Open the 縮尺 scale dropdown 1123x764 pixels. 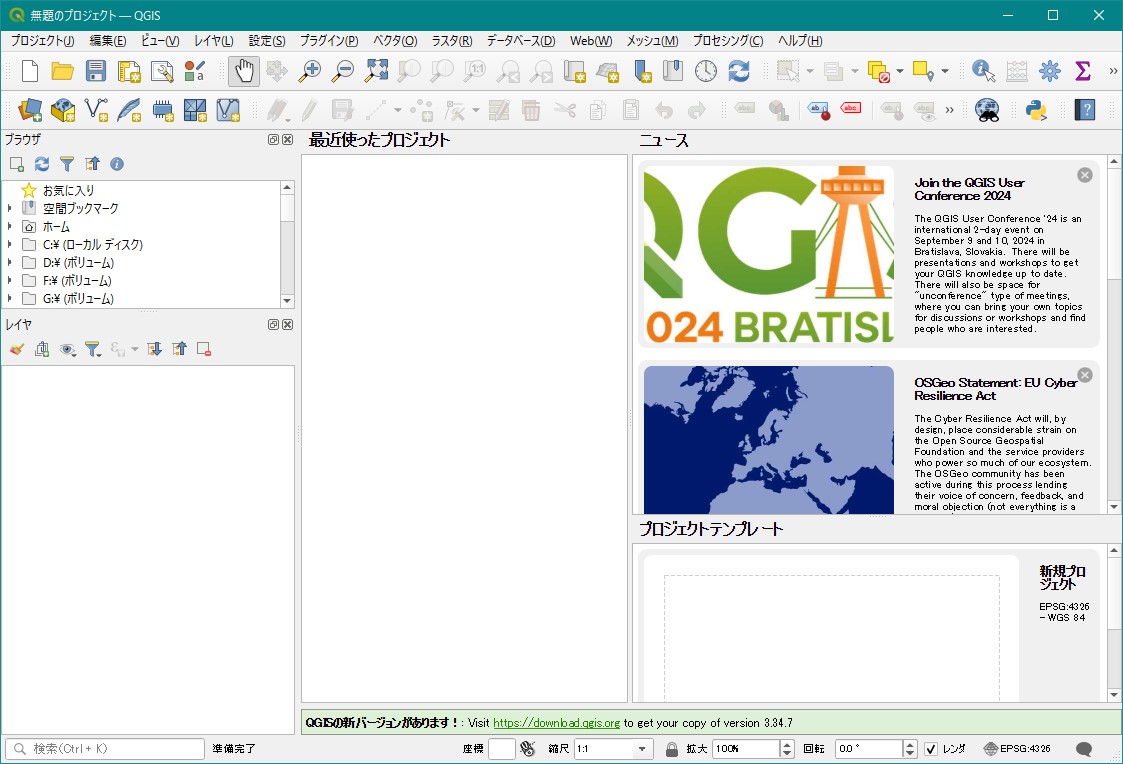pos(642,749)
